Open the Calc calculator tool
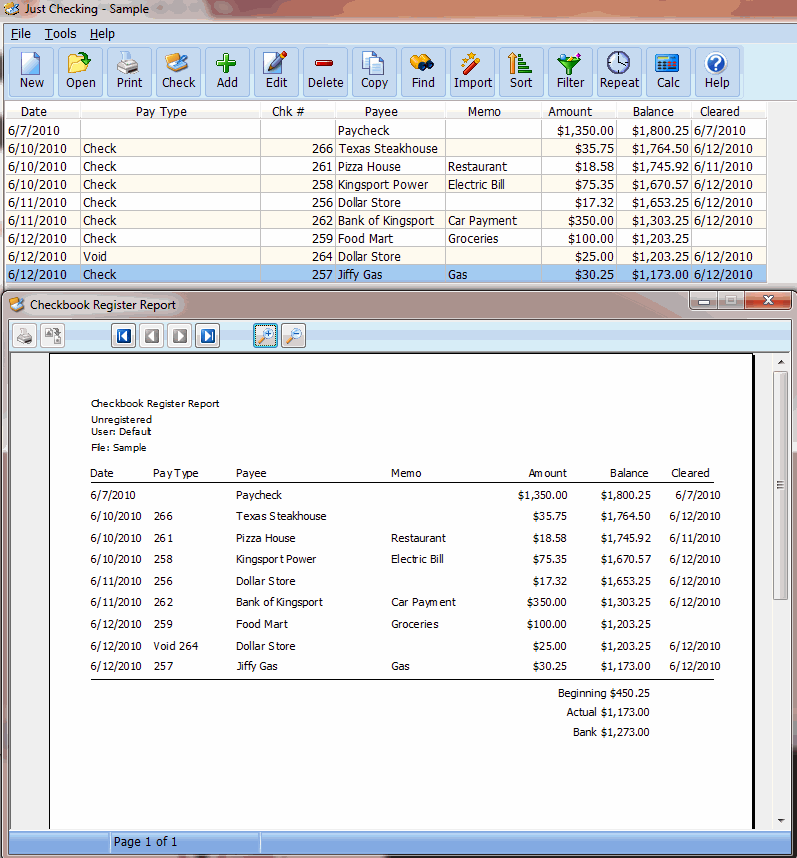Image resolution: width=797 pixels, height=858 pixels. pyautogui.click(x=668, y=71)
